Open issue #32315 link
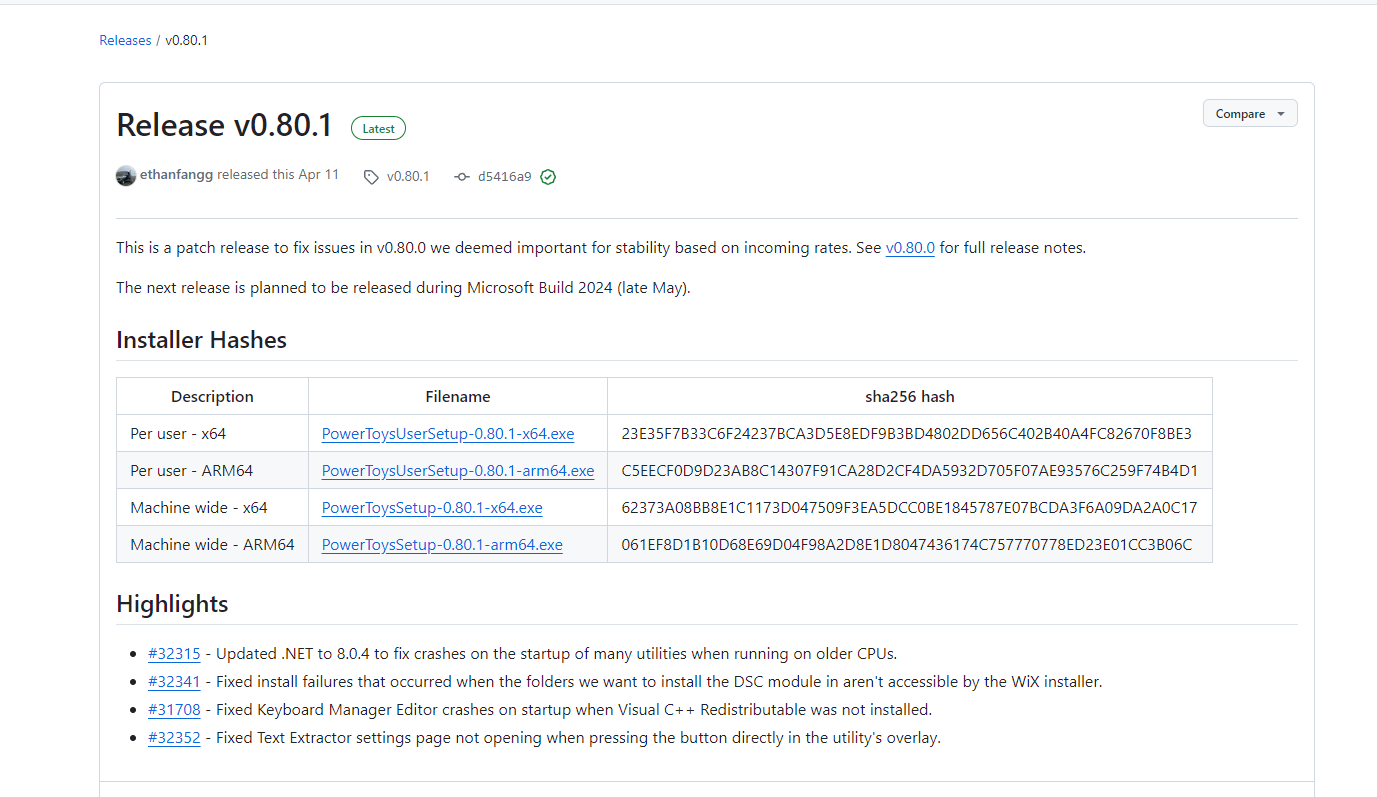Viewport: 1377px width, 797px height. (174, 654)
